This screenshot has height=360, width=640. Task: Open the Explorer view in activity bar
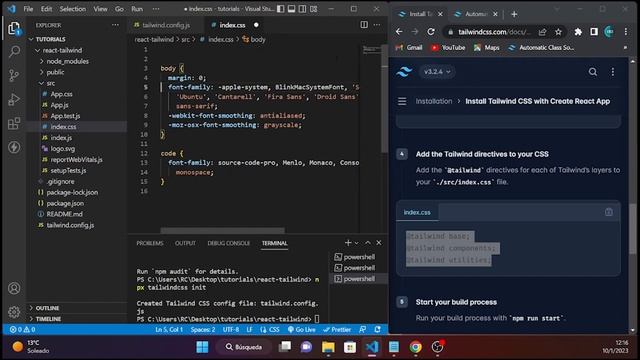pyautogui.click(x=14, y=29)
